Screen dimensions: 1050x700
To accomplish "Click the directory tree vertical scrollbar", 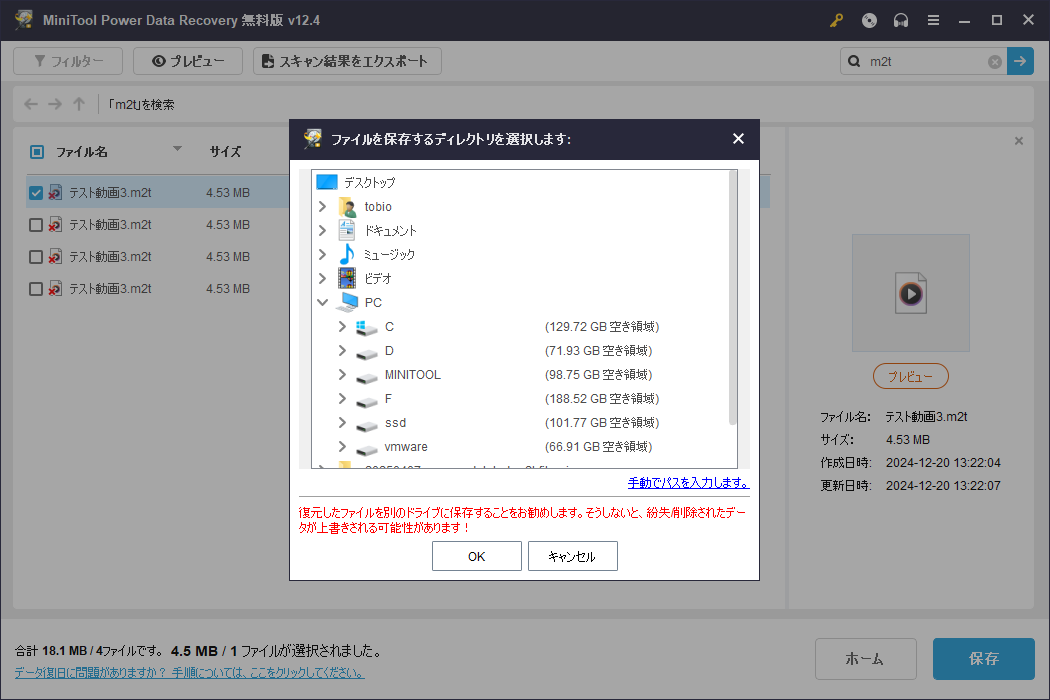I will pyautogui.click(x=732, y=299).
